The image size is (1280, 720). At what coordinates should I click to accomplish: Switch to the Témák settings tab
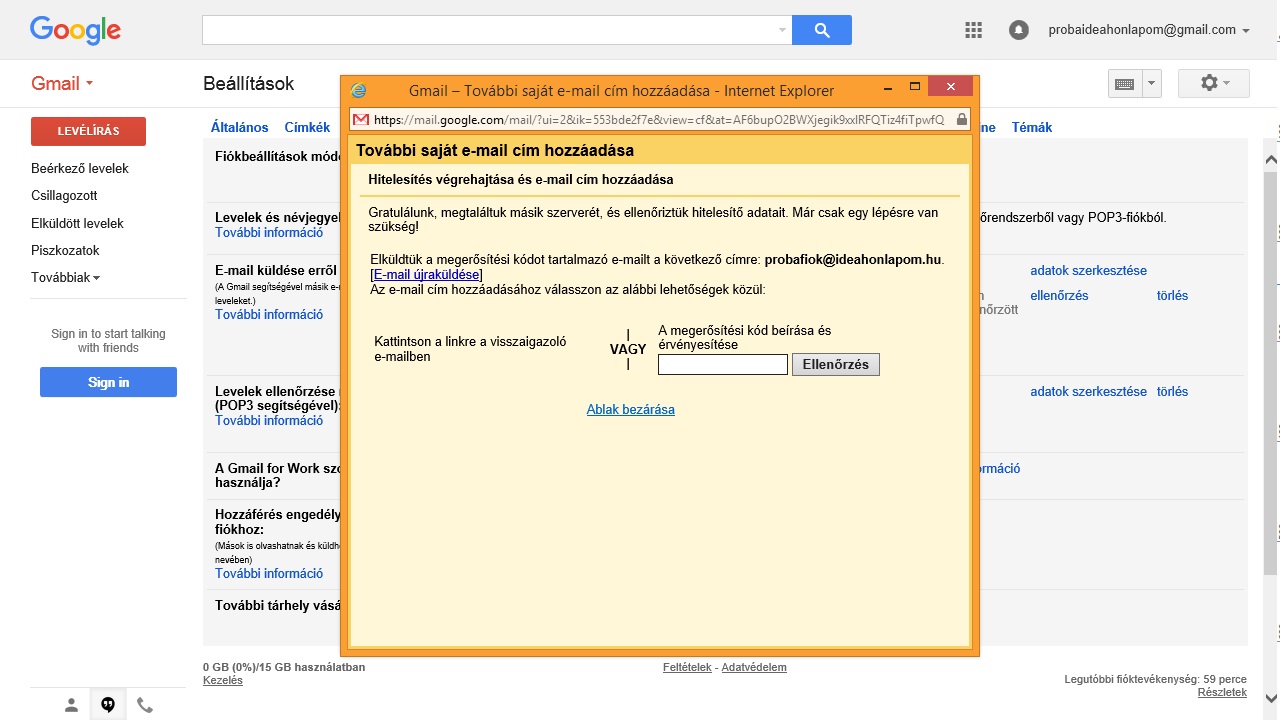[x=1032, y=127]
